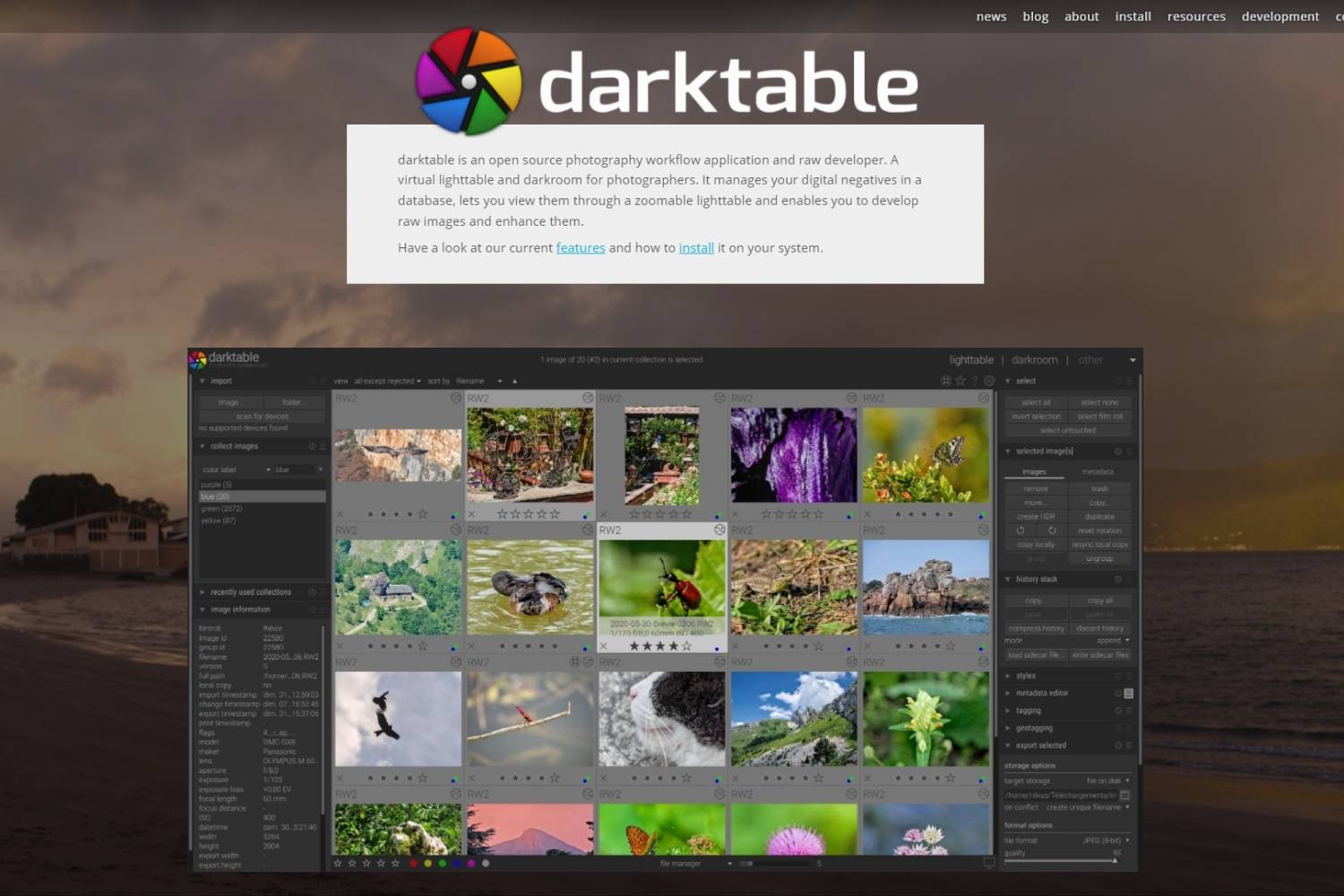This screenshot has height=896, width=1344.
Task: Open the 'all except rejected' view filter dropdown
Action: (x=387, y=381)
